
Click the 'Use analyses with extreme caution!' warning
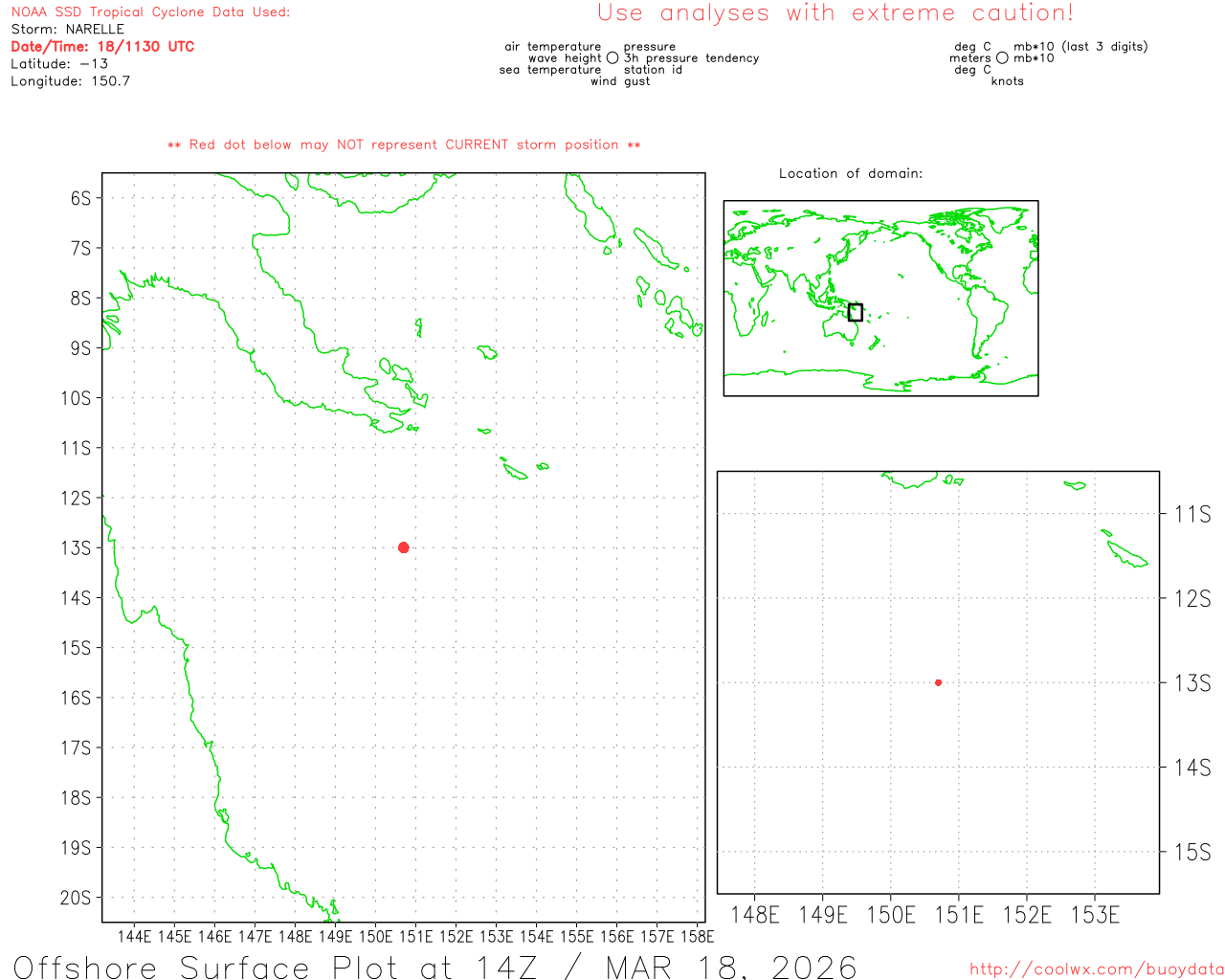(835, 13)
